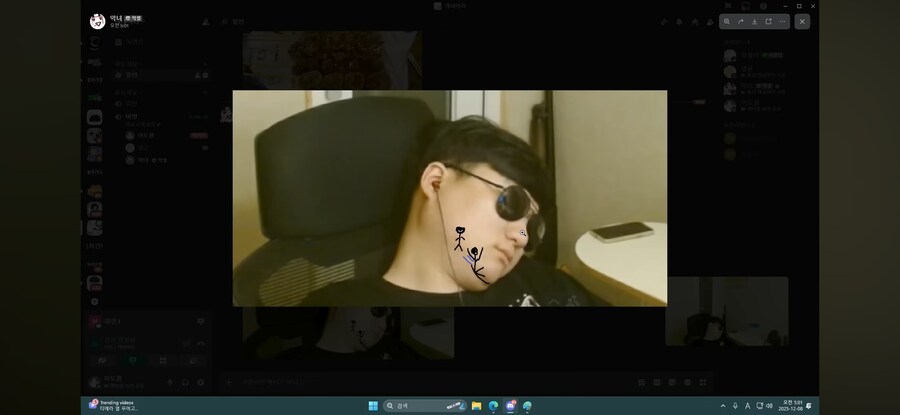Open the image in browser icon
900x415 pixels.
(769, 22)
